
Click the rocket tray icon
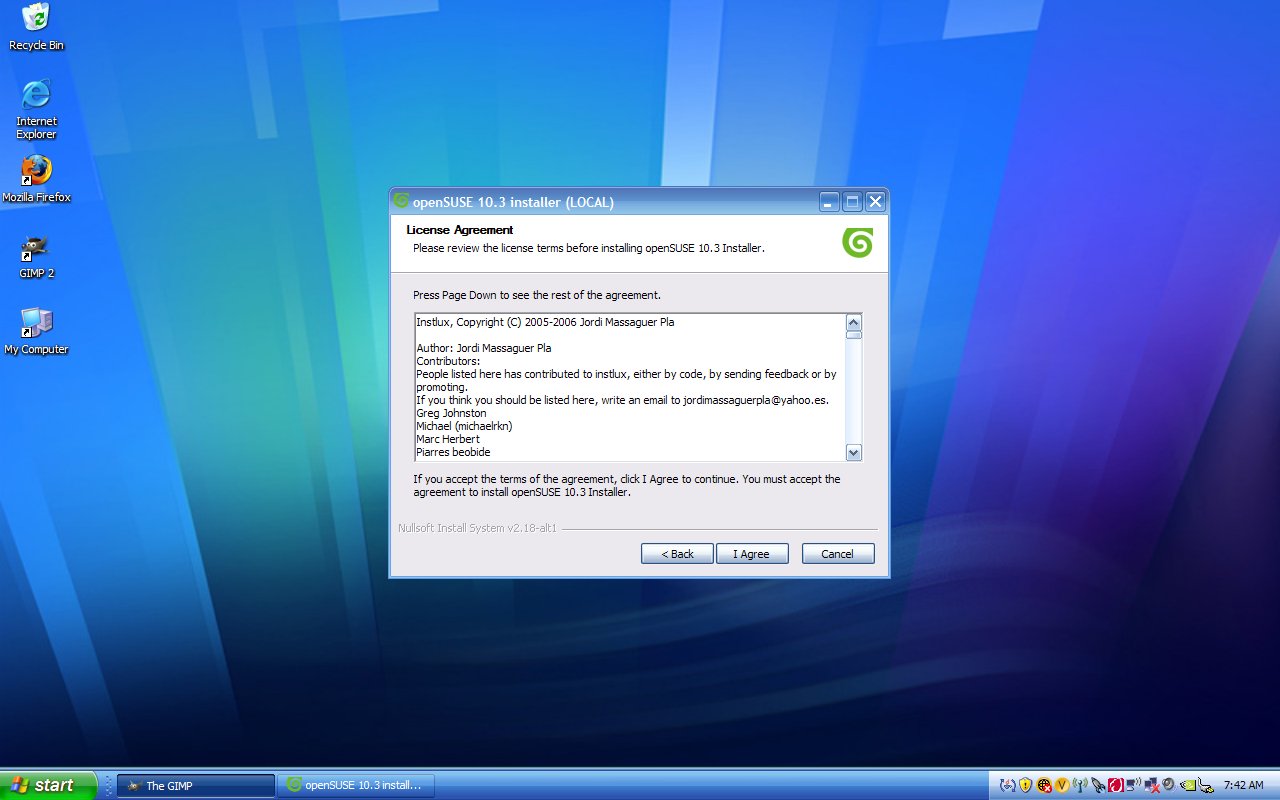[x=1098, y=785]
